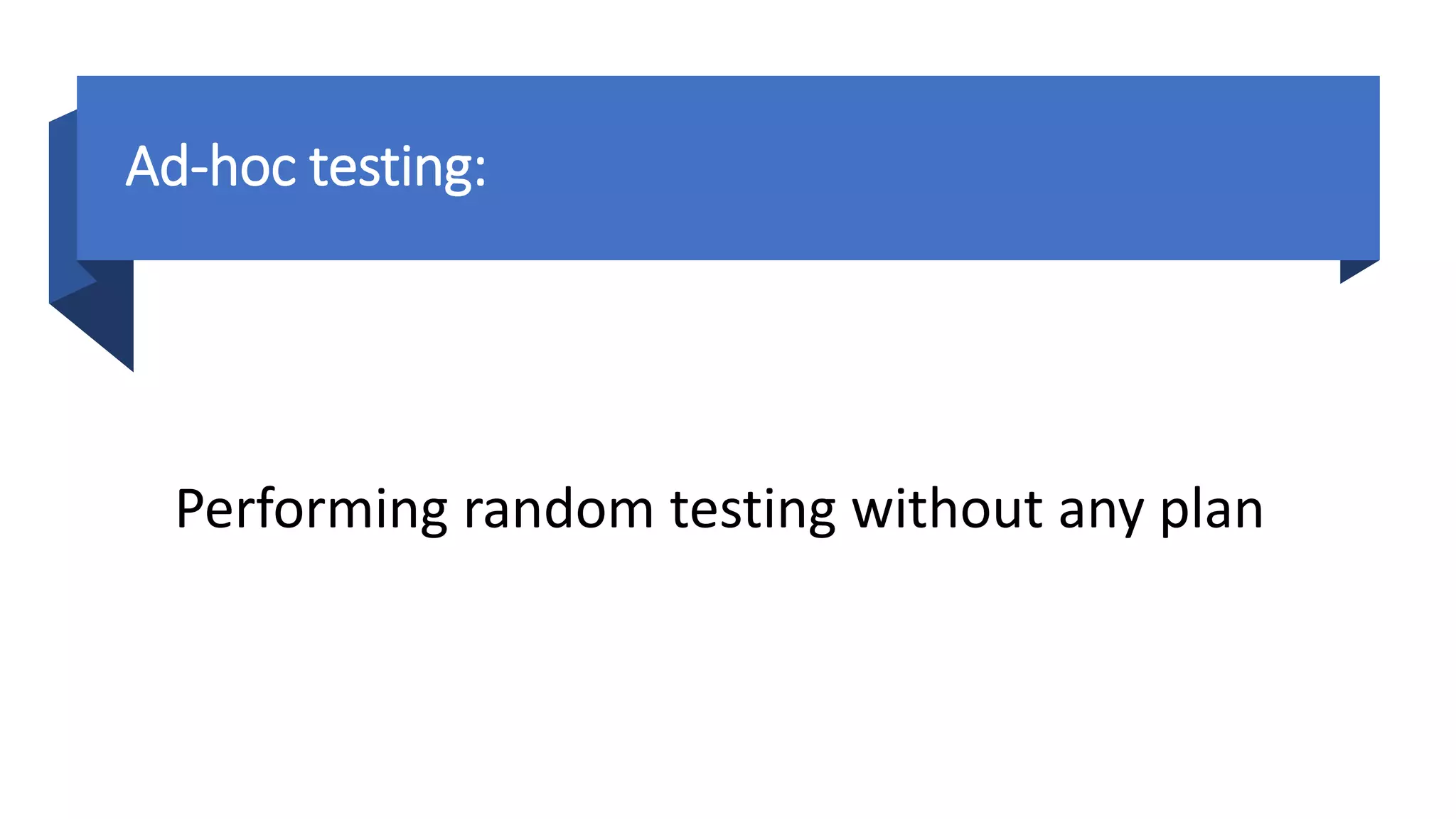Click "testing:" in the blue title banner

tap(398, 167)
